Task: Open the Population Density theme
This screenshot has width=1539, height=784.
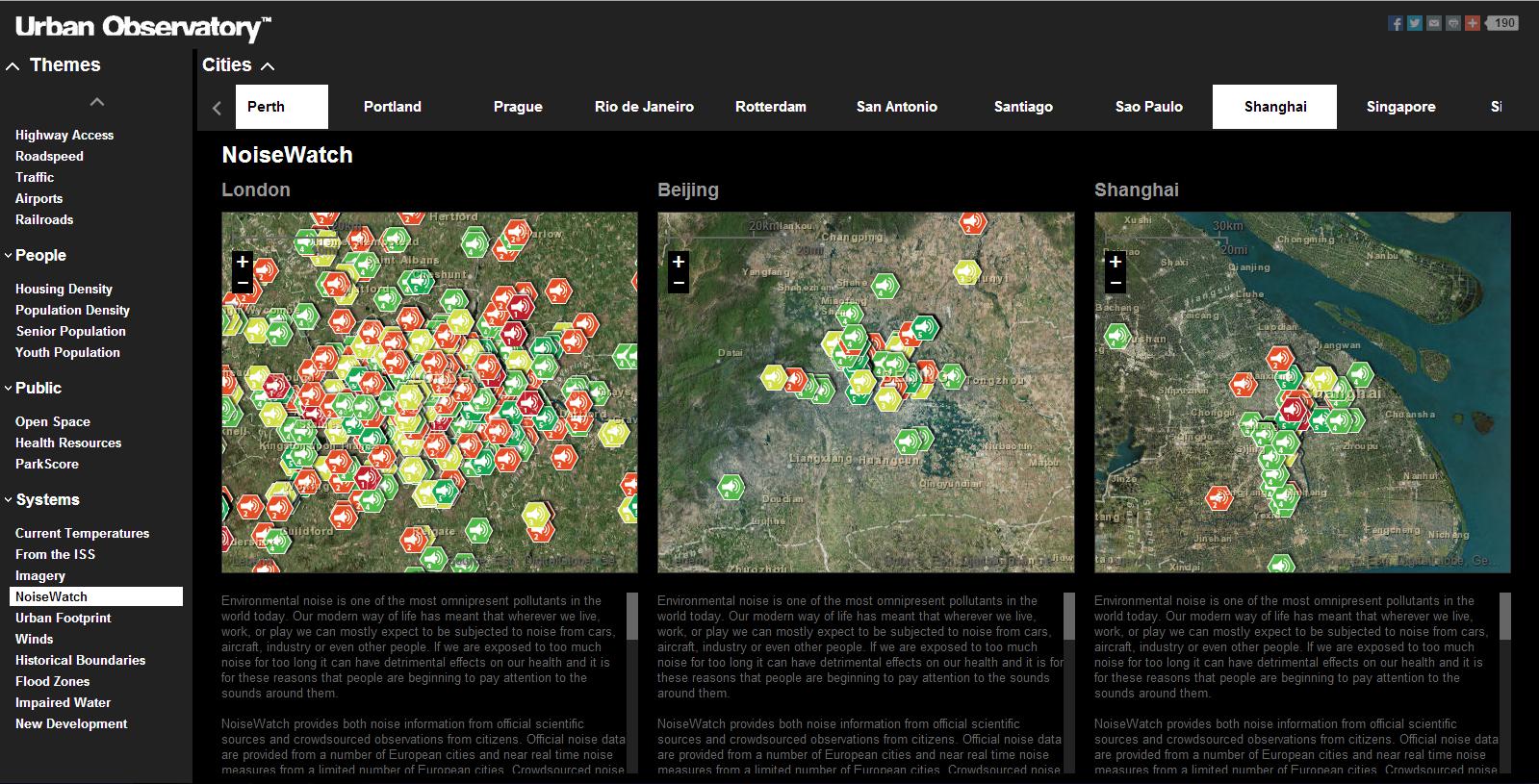Action: point(72,310)
